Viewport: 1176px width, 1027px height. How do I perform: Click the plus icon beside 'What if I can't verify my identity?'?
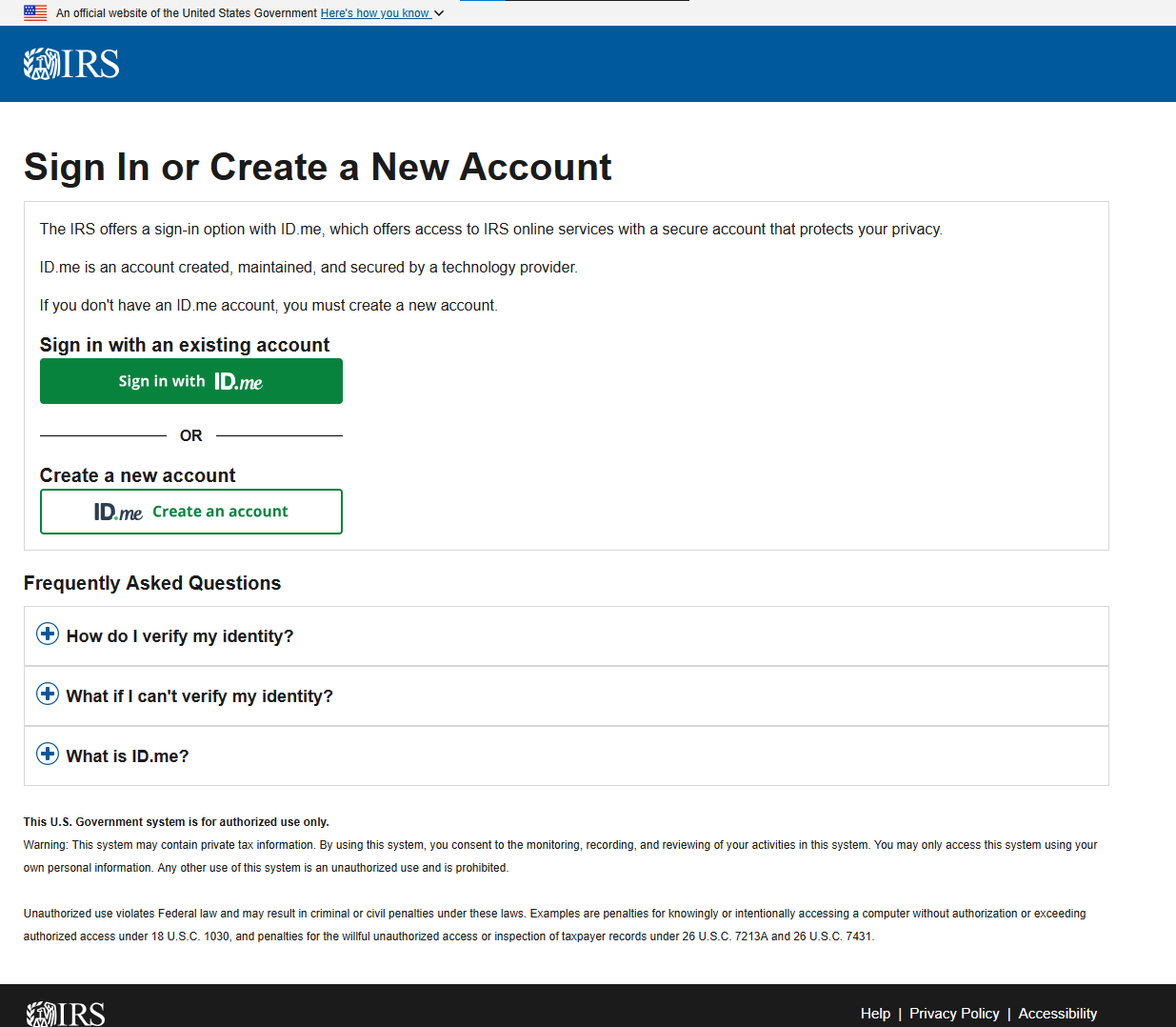click(48, 694)
